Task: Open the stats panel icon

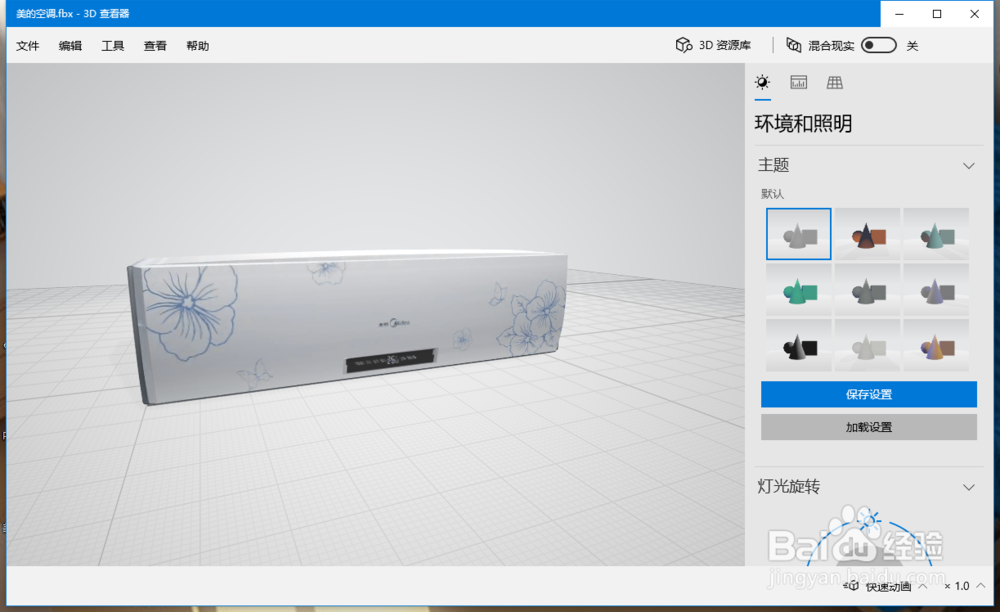Action: coord(798,83)
